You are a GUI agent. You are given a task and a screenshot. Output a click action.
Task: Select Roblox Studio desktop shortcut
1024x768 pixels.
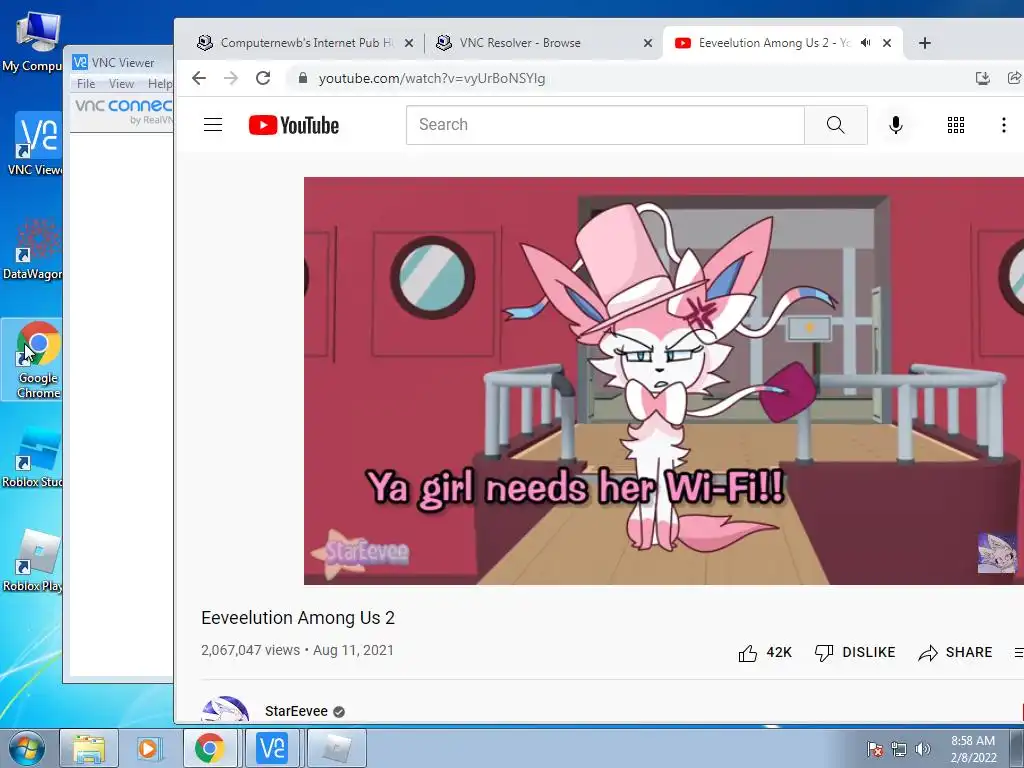pos(33,457)
